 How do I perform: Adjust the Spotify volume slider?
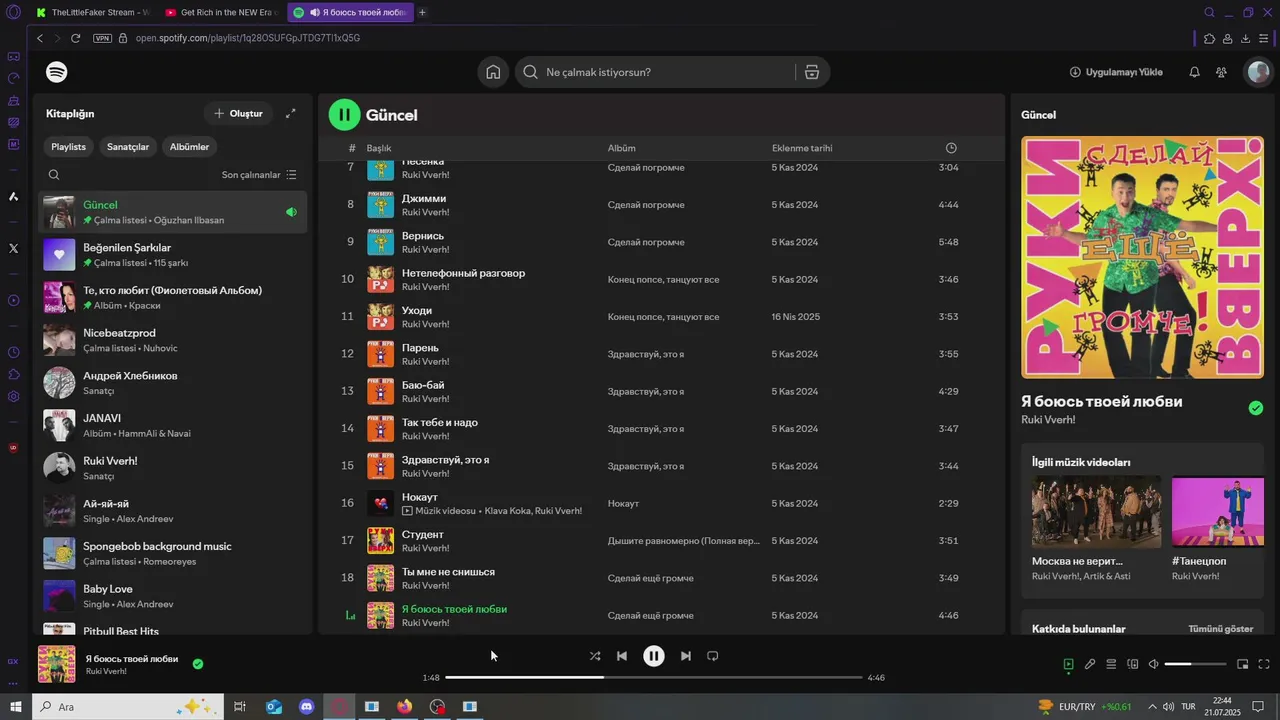[1195, 664]
